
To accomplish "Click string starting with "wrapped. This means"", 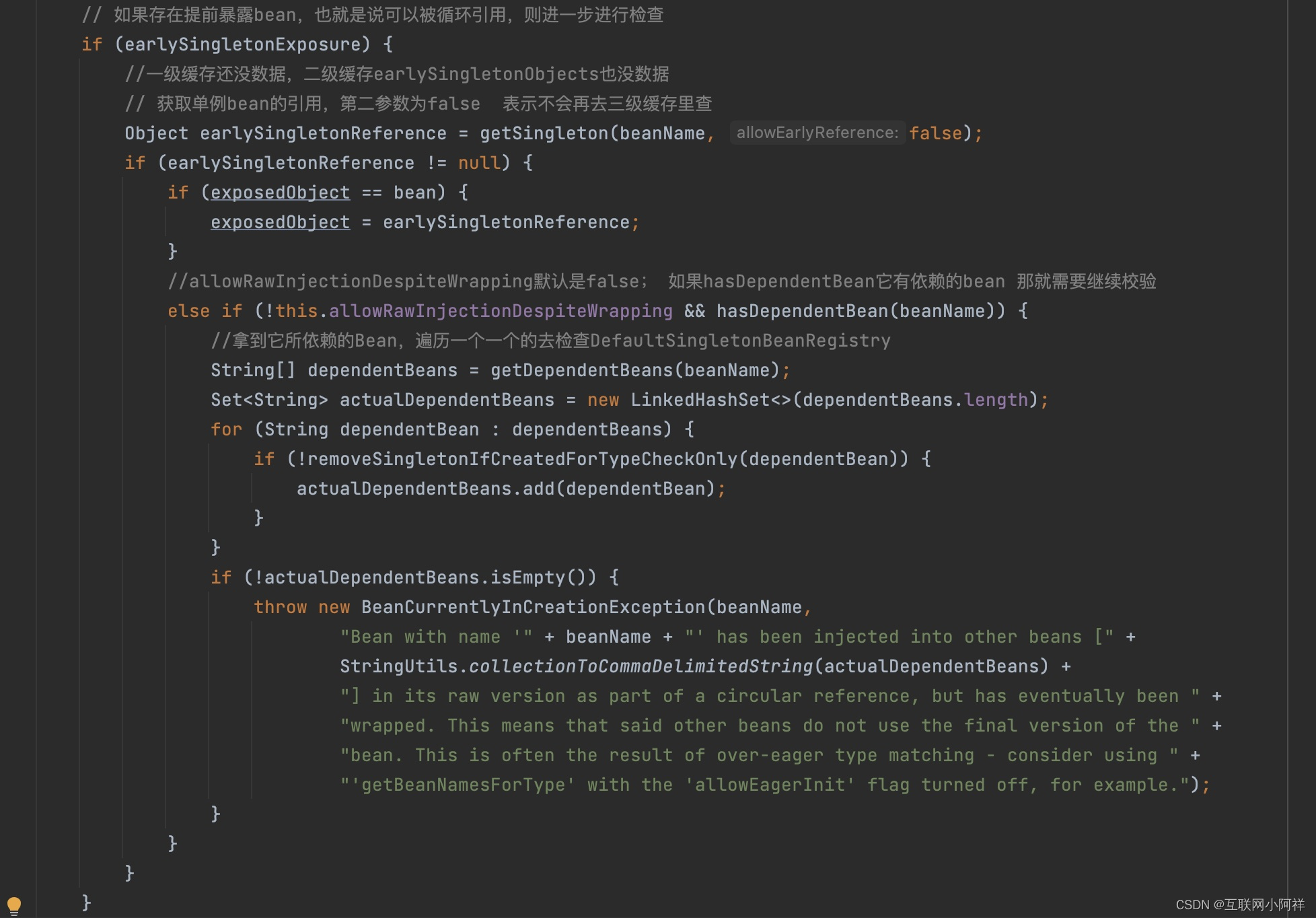I will click(x=770, y=726).
